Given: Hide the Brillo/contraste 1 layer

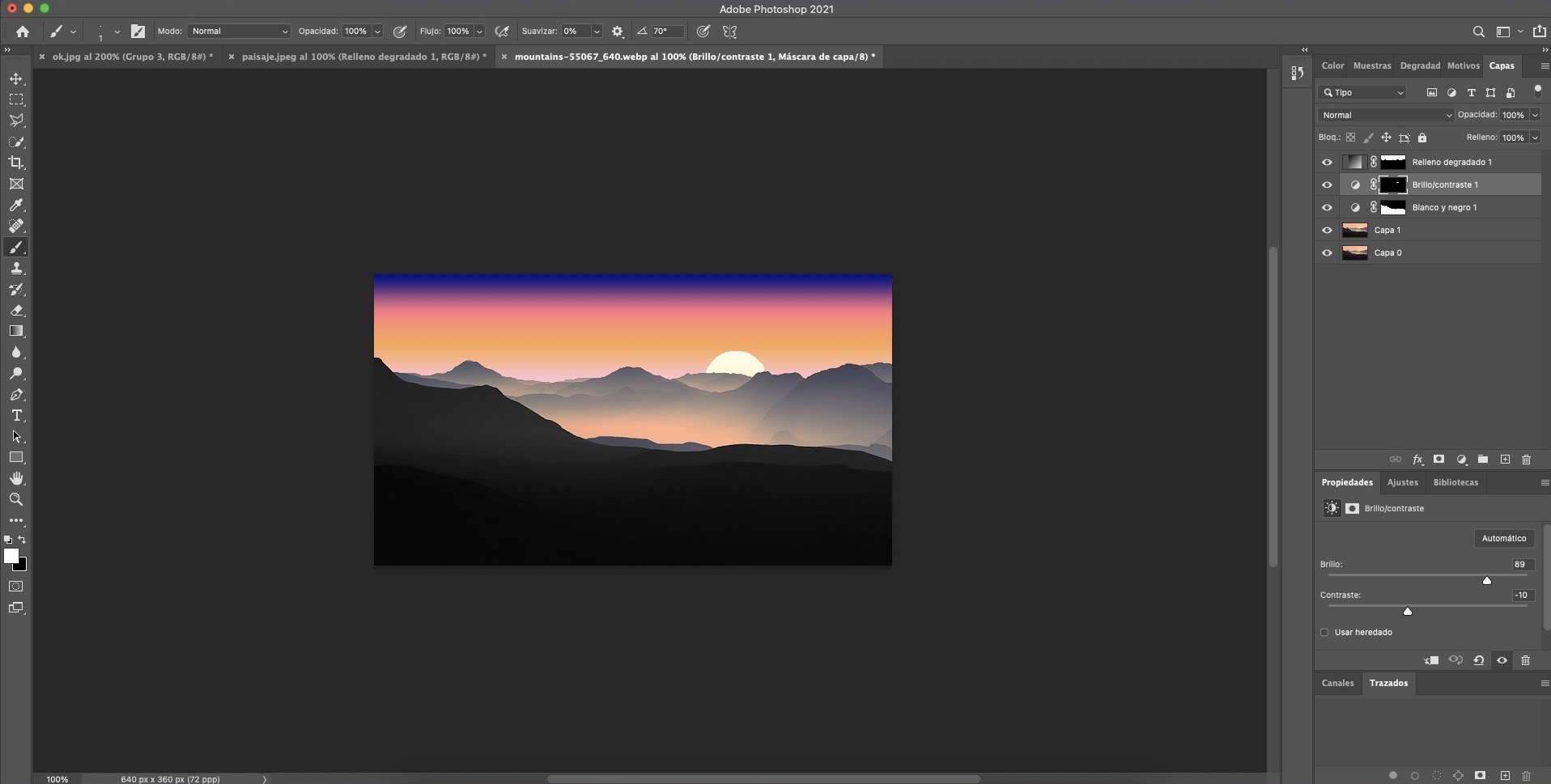Looking at the screenshot, I should tap(1327, 184).
